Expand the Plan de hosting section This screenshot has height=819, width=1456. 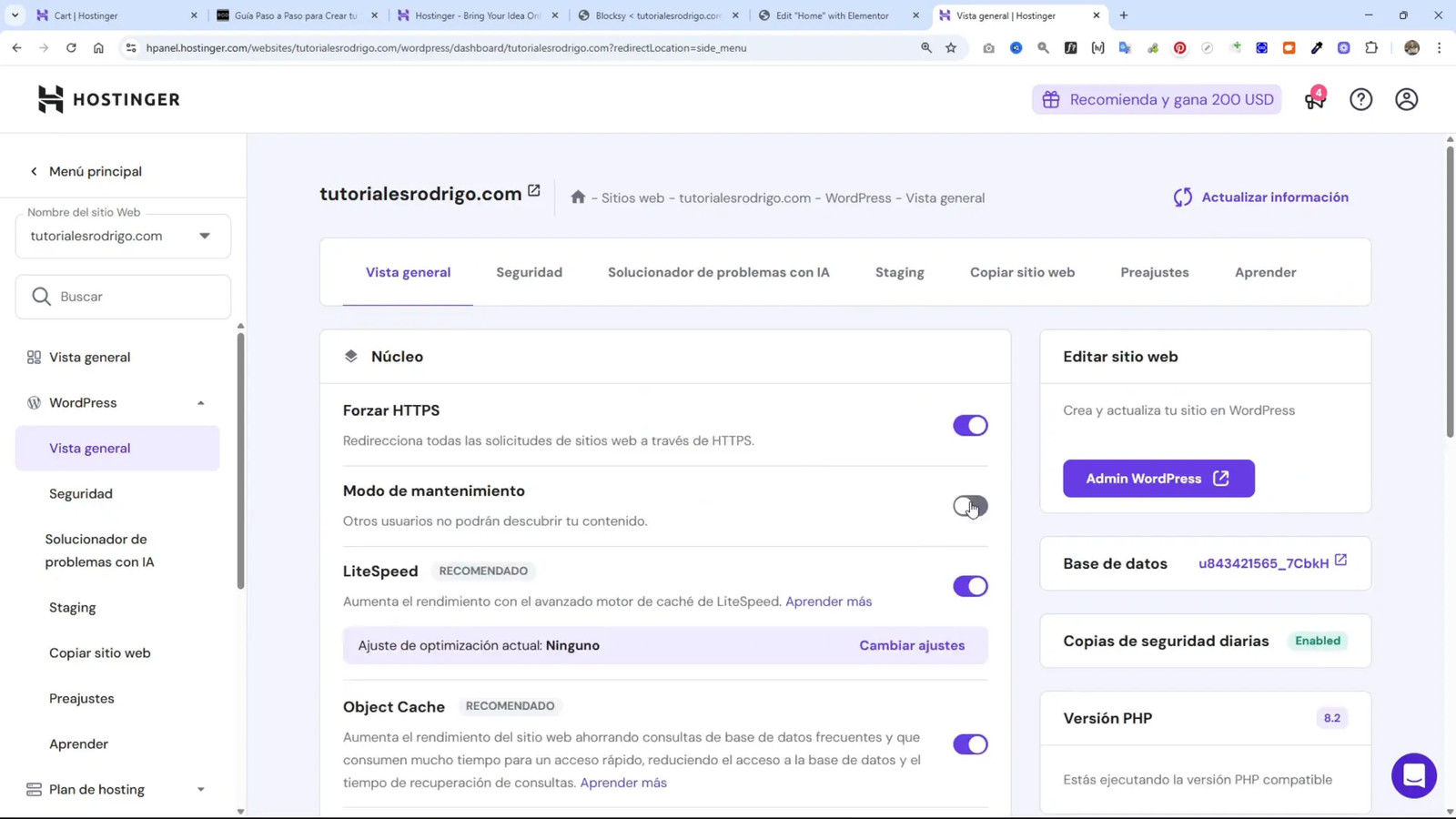point(200,789)
